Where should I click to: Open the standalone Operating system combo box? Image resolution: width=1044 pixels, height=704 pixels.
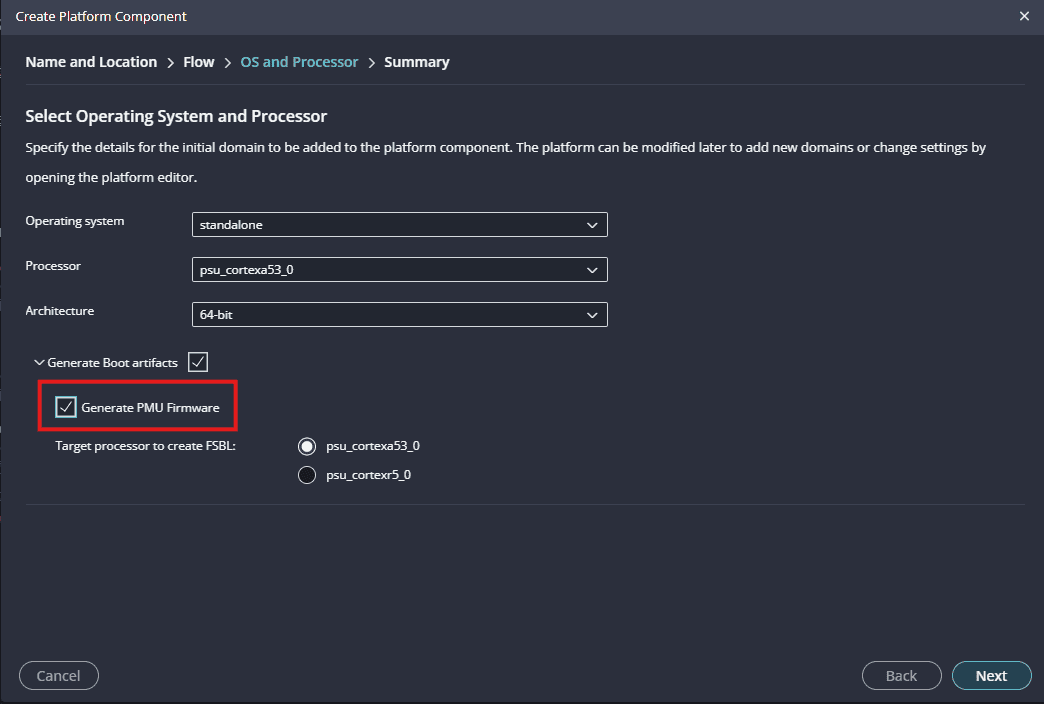tap(390, 225)
